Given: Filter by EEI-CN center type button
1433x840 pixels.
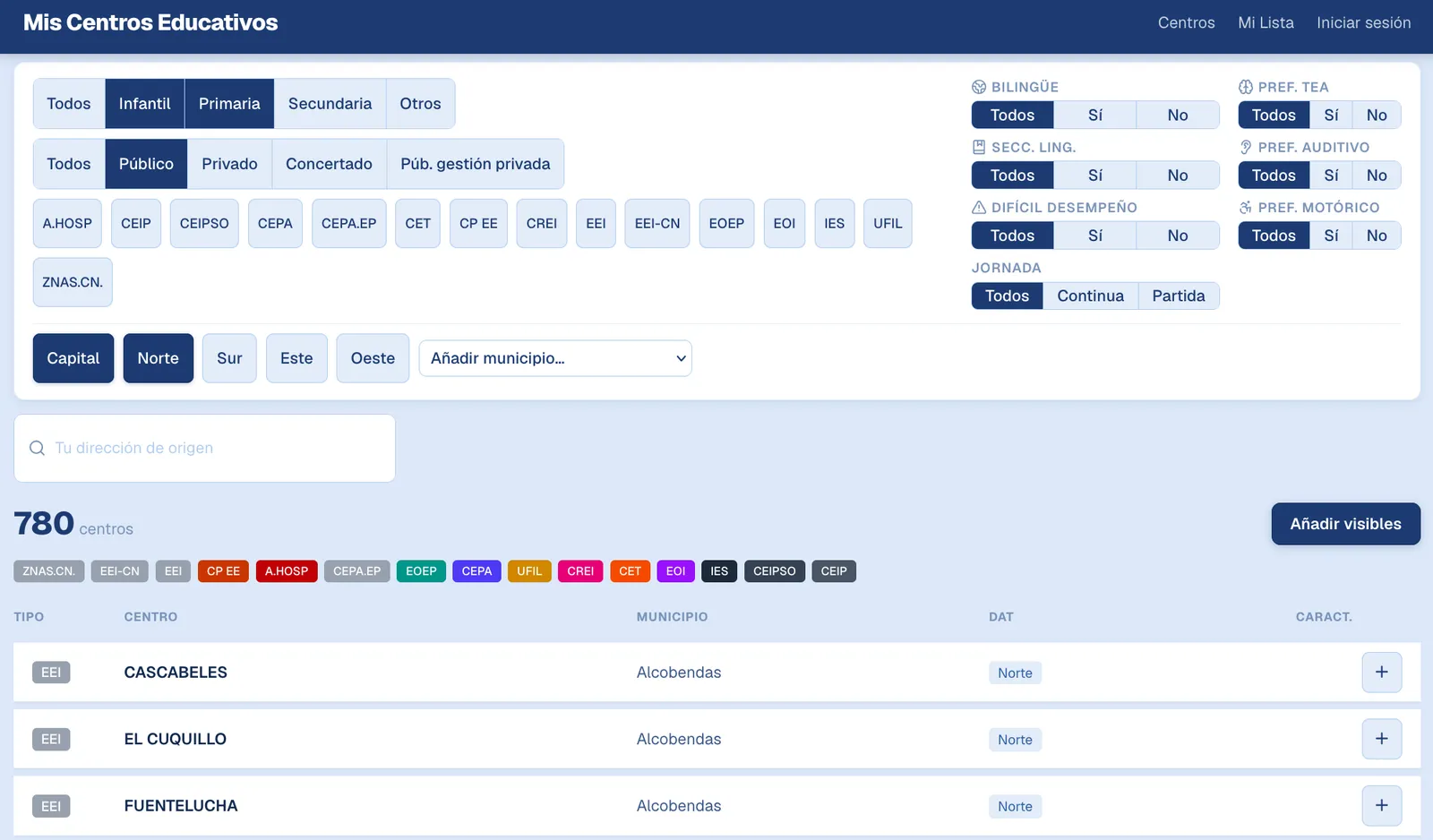Looking at the screenshot, I should click(657, 224).
